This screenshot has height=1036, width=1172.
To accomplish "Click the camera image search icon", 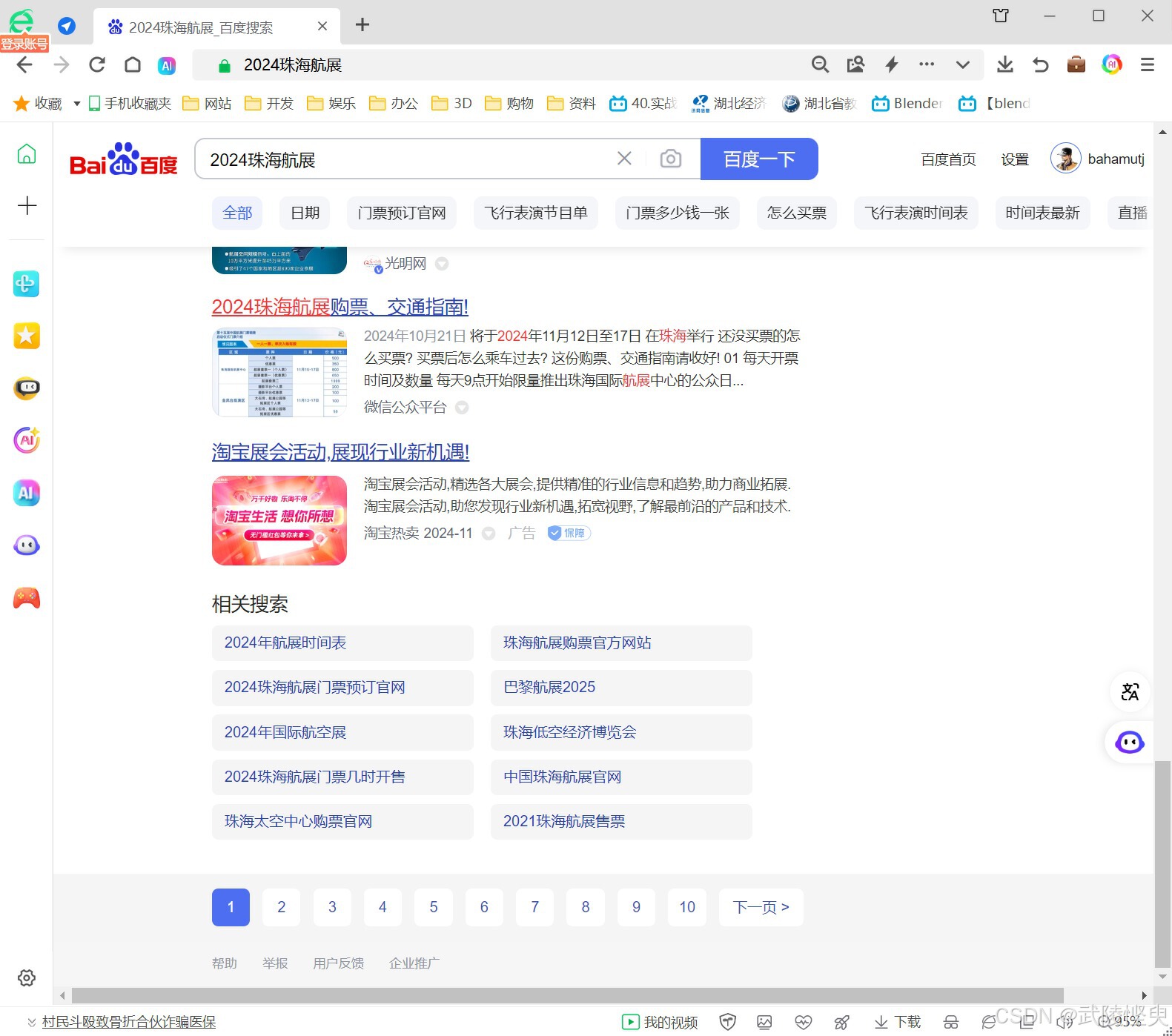I will 671,159.
